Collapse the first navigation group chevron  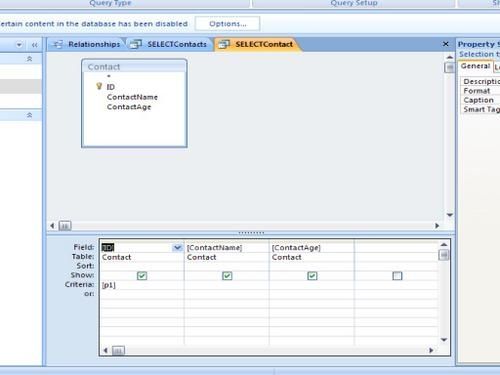click(x=29, y=59)
